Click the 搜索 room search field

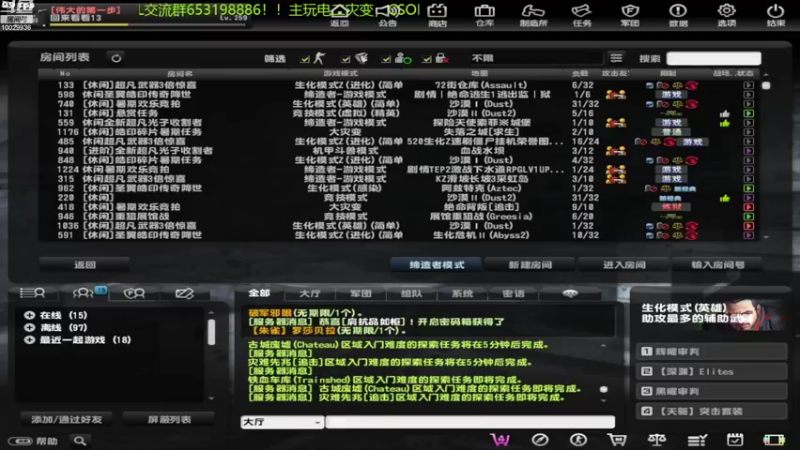tap(714, 58)
